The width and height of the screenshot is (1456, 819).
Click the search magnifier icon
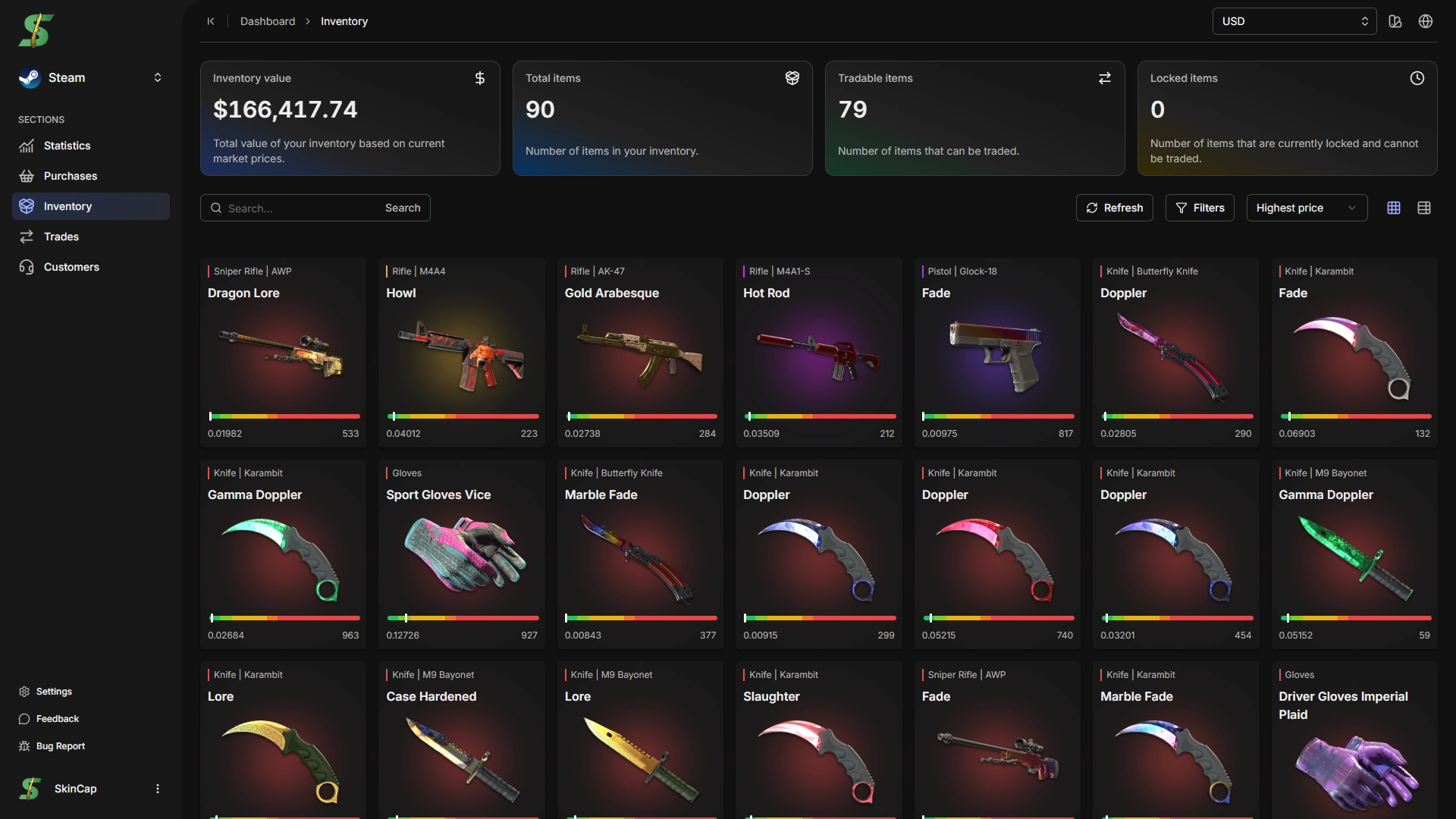point(216,208)
